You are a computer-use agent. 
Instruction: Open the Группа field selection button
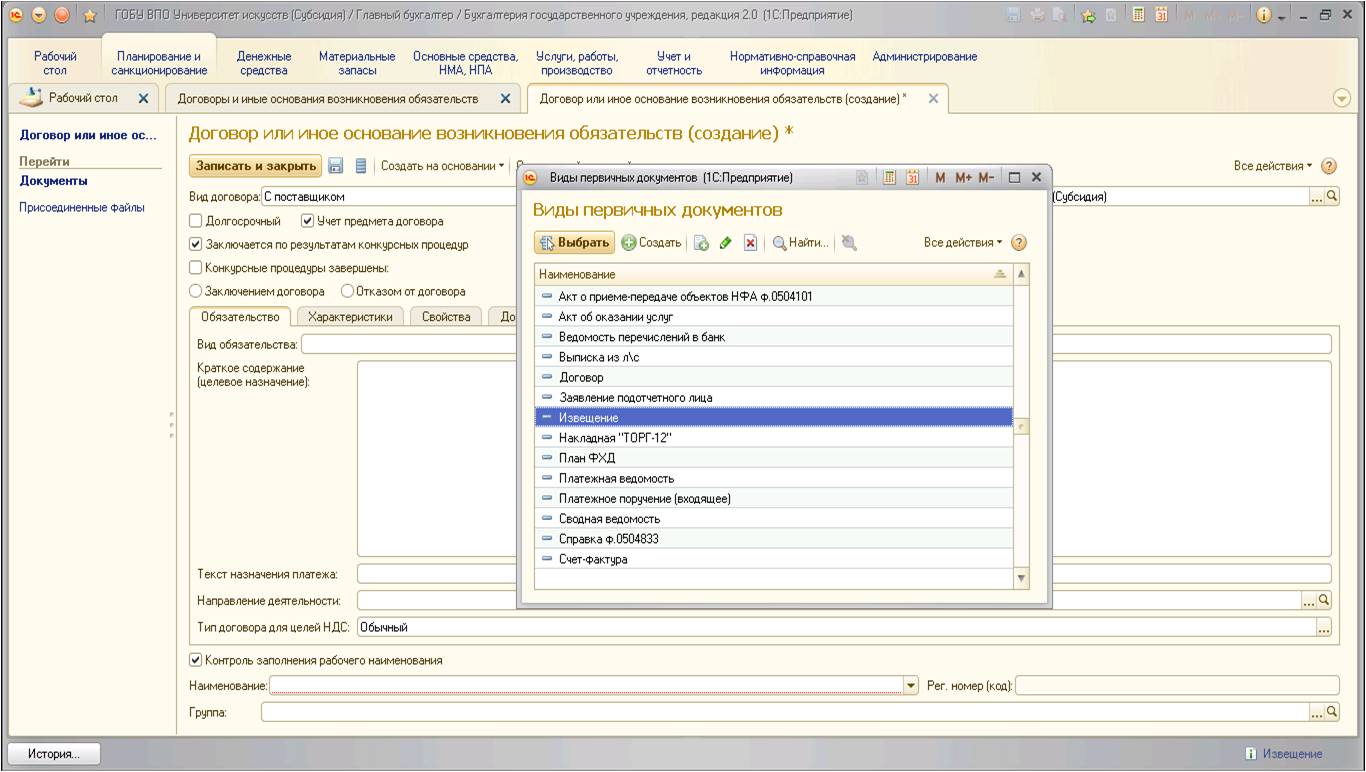[1317, 712]
